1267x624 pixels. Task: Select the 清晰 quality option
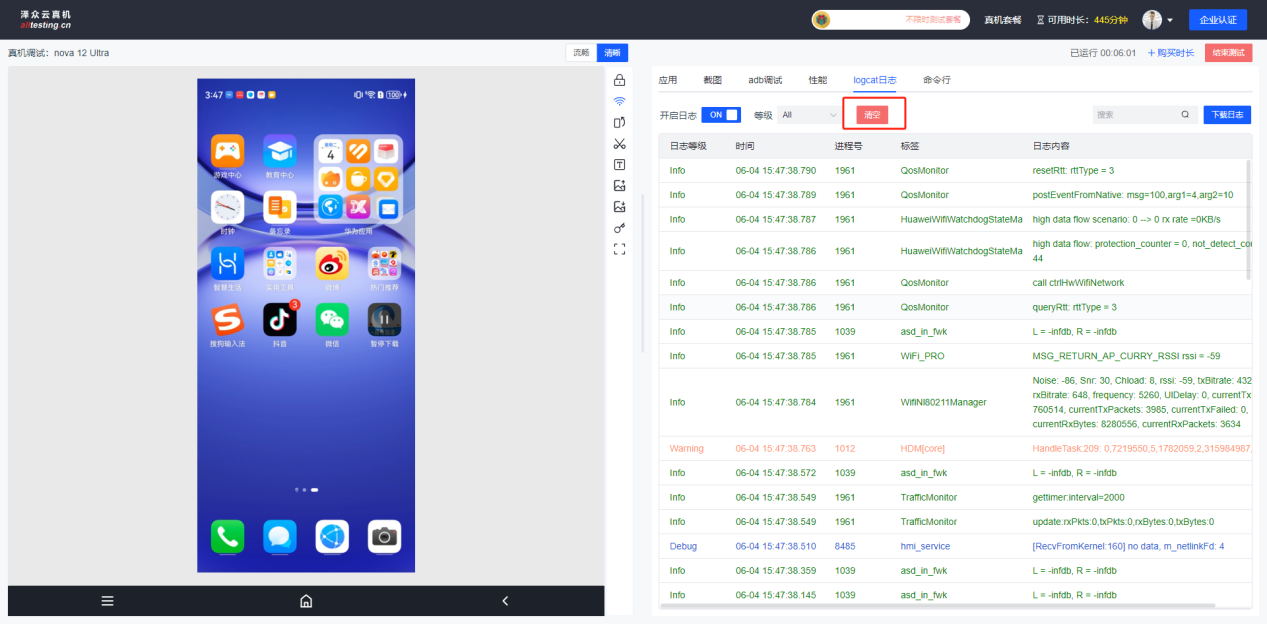(x=612, y=53)
